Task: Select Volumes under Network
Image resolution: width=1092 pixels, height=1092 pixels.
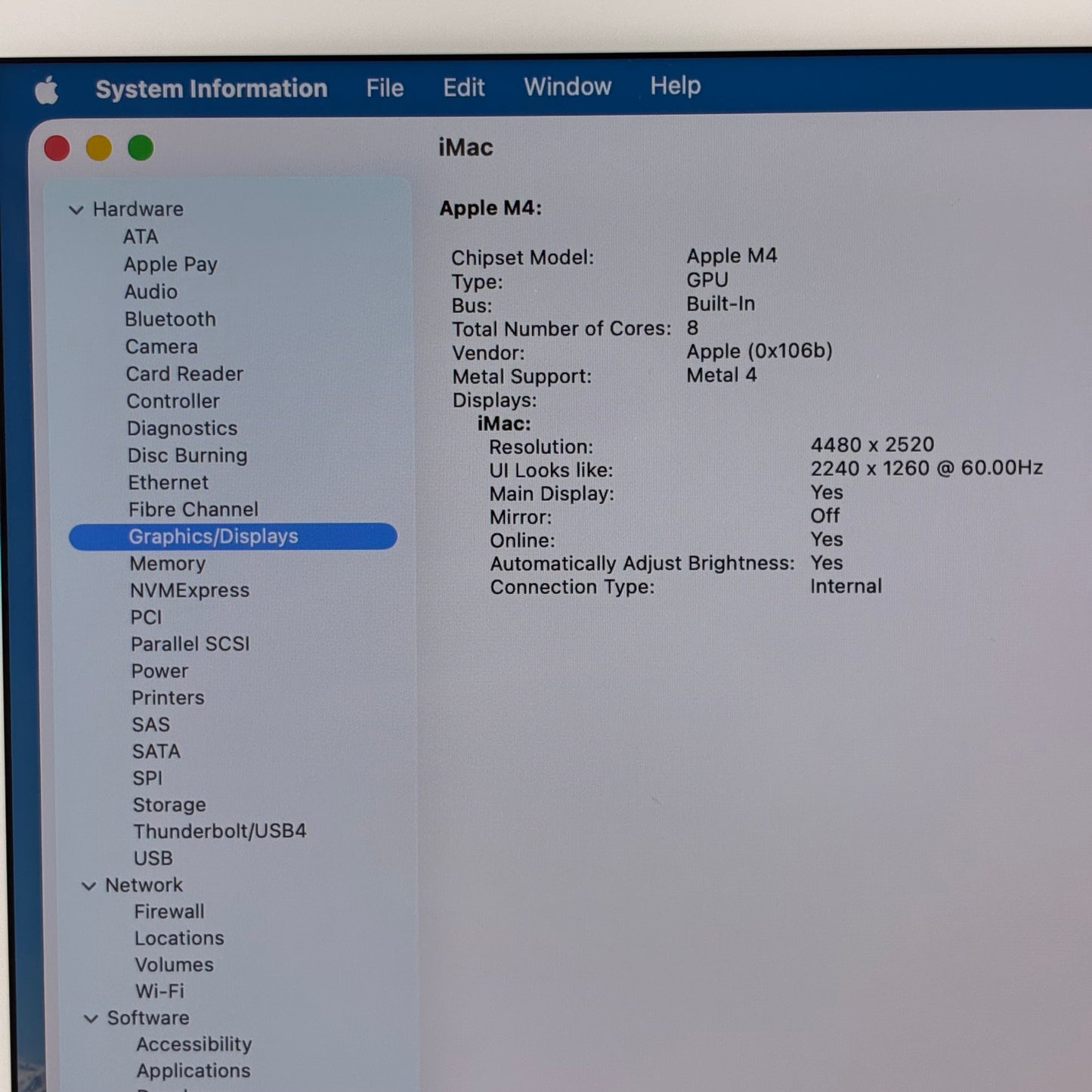Action: pos(175,965)
